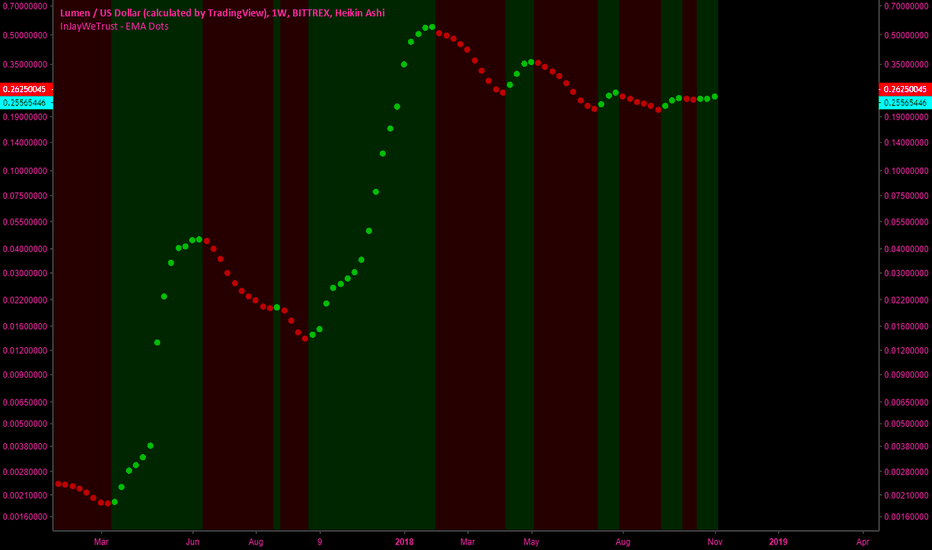Click the Aug label preceding 2018 on time axis
This screenshot has width=932, height=550.
click(x=256, y=542)
